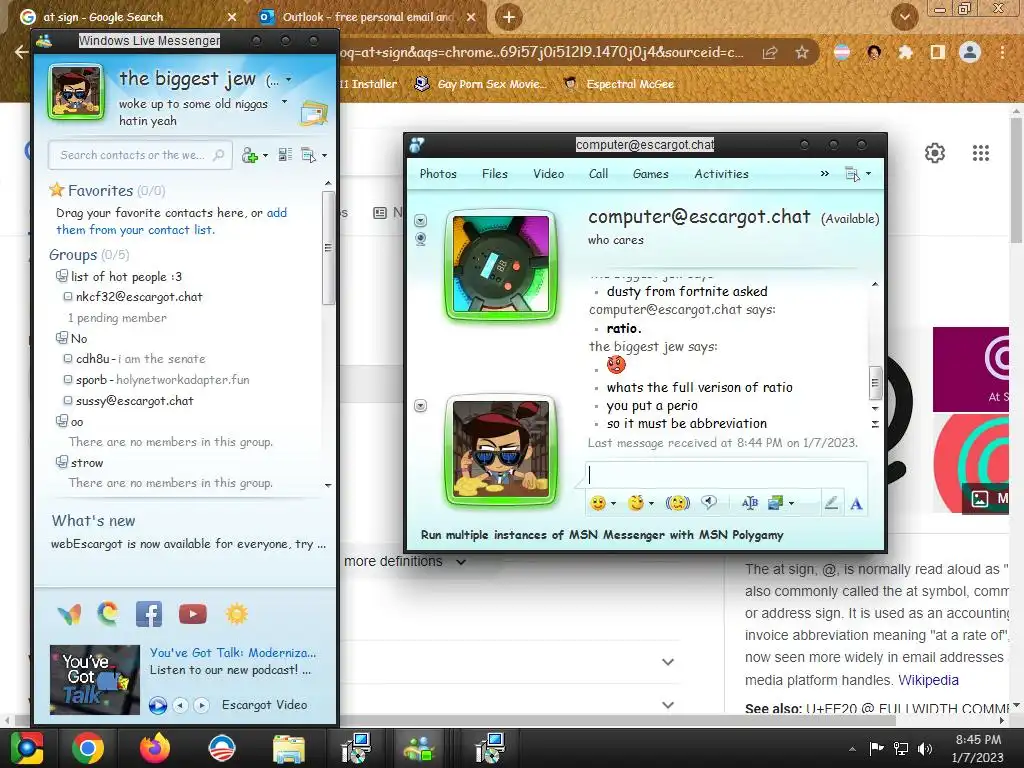Collapse the 'list of hot people :3' group
This screenshot has height=768, width=1024.
click(x=61, y=276)
